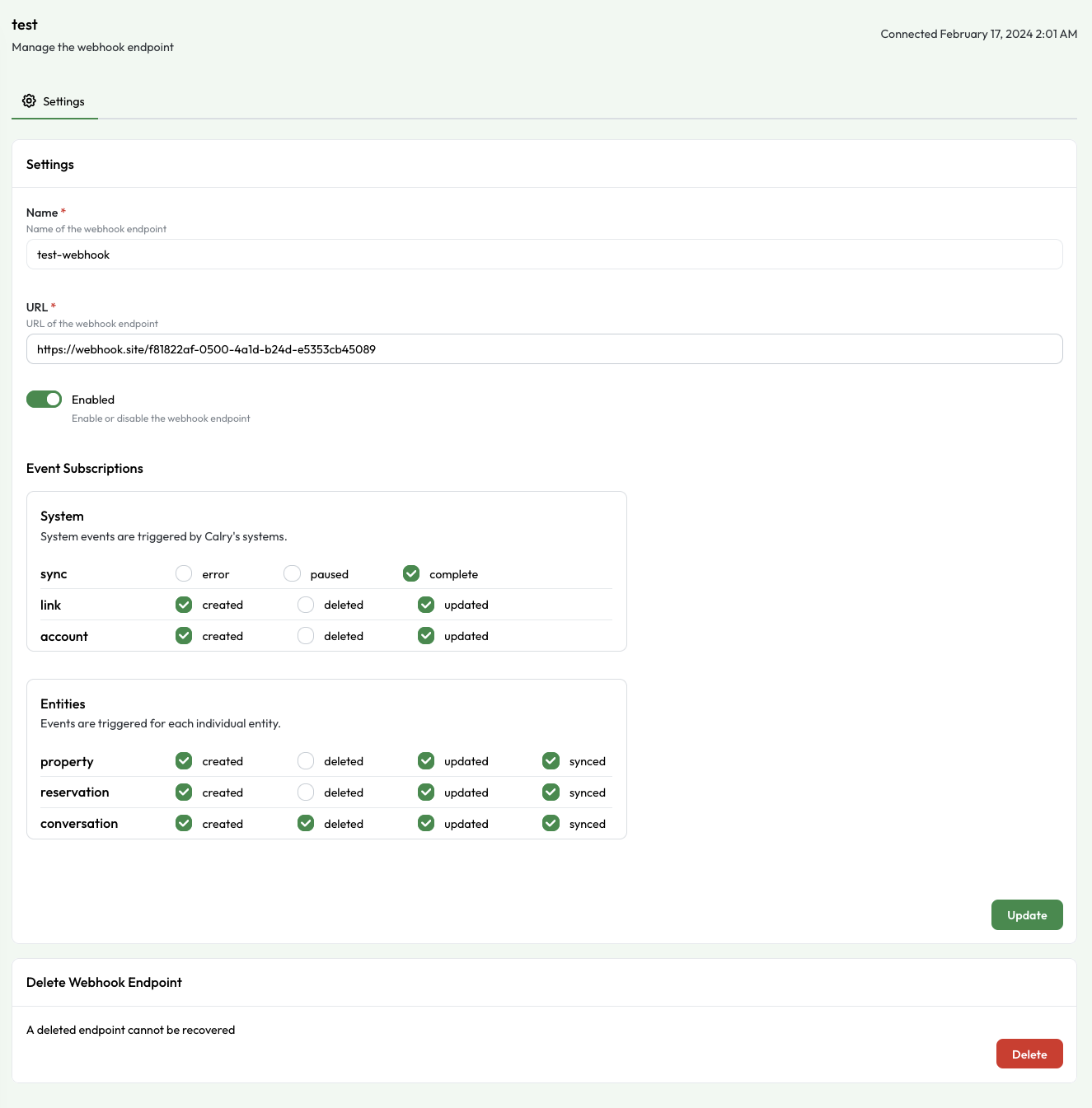Uncheck the property synced checkbox
The height and width of the screenshot is (1108, 1092).
pos(551,761)
